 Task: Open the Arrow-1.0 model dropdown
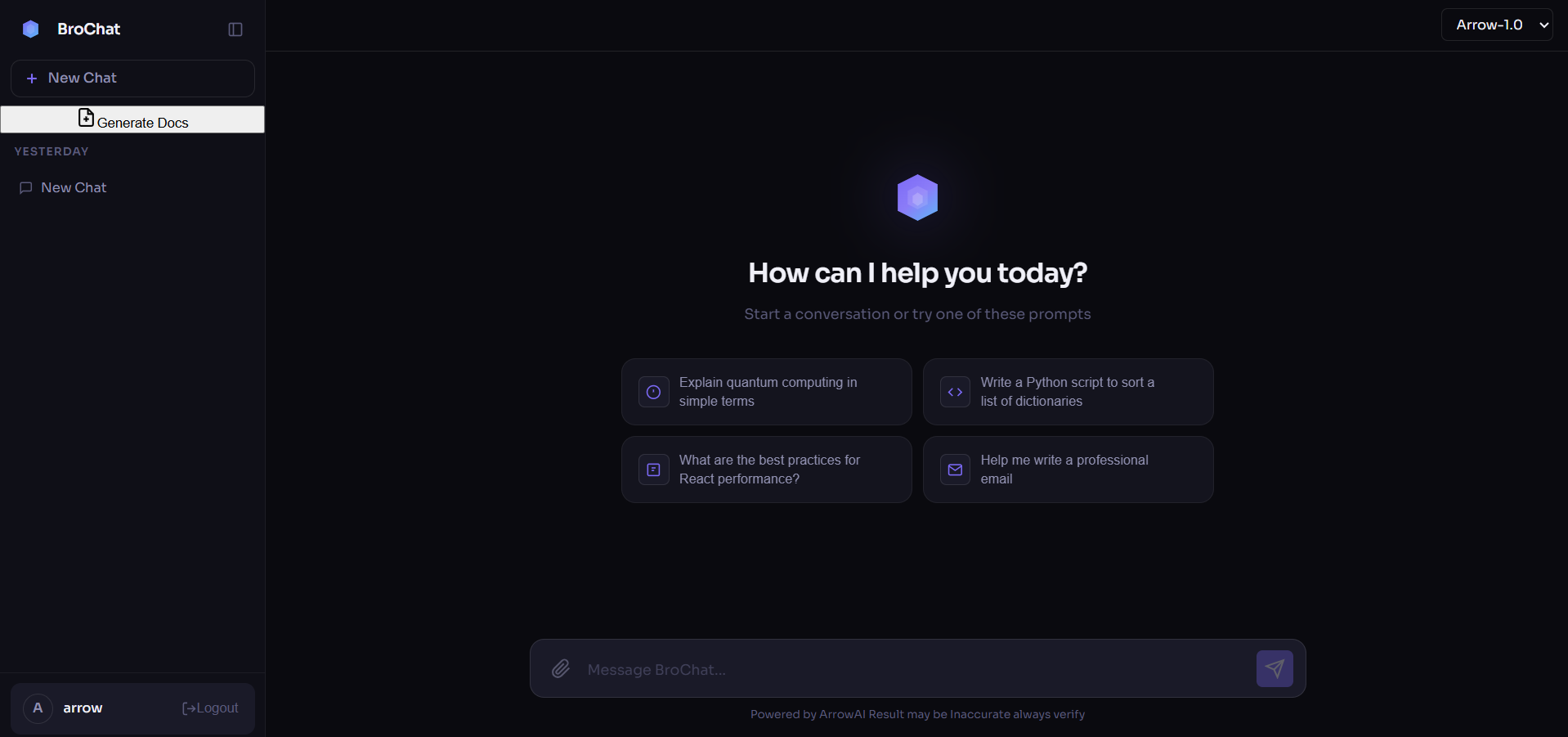pyautogui.click(x=1496, y=25)
